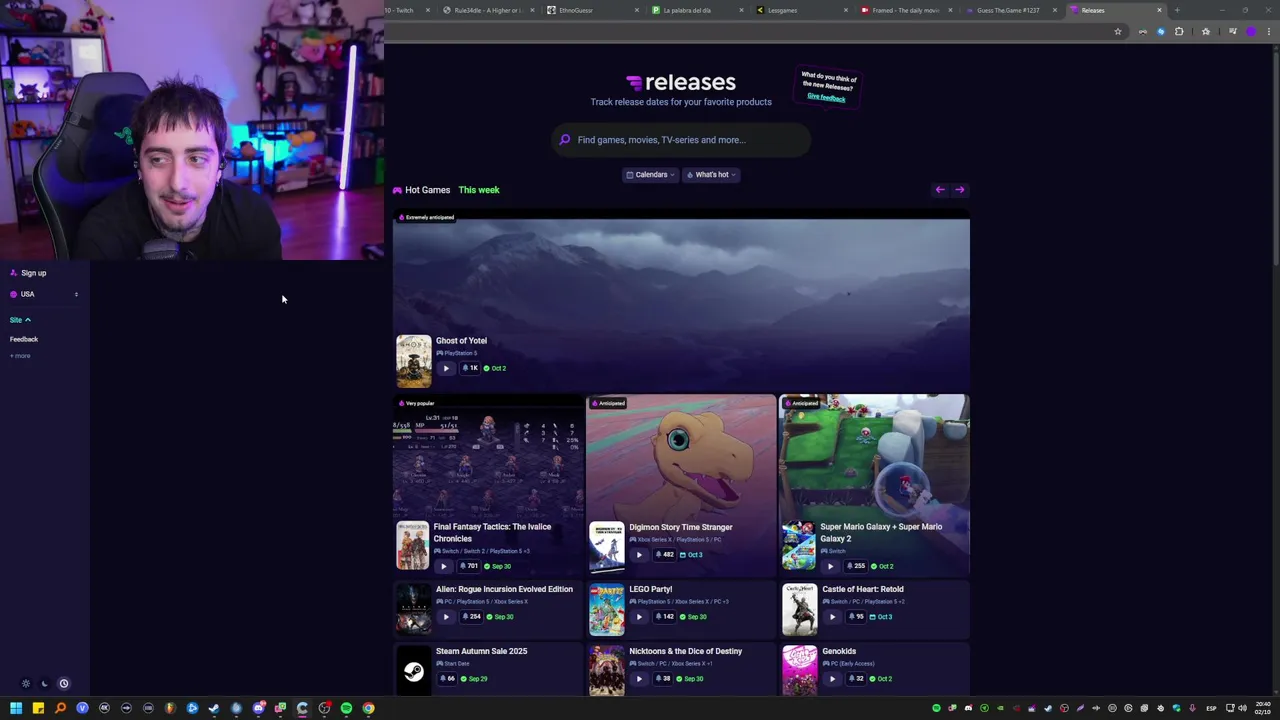1280x720 pixels.
Task: Play the Alien: Rogue Incursion trailer
Action: click(x=446, y=617)
